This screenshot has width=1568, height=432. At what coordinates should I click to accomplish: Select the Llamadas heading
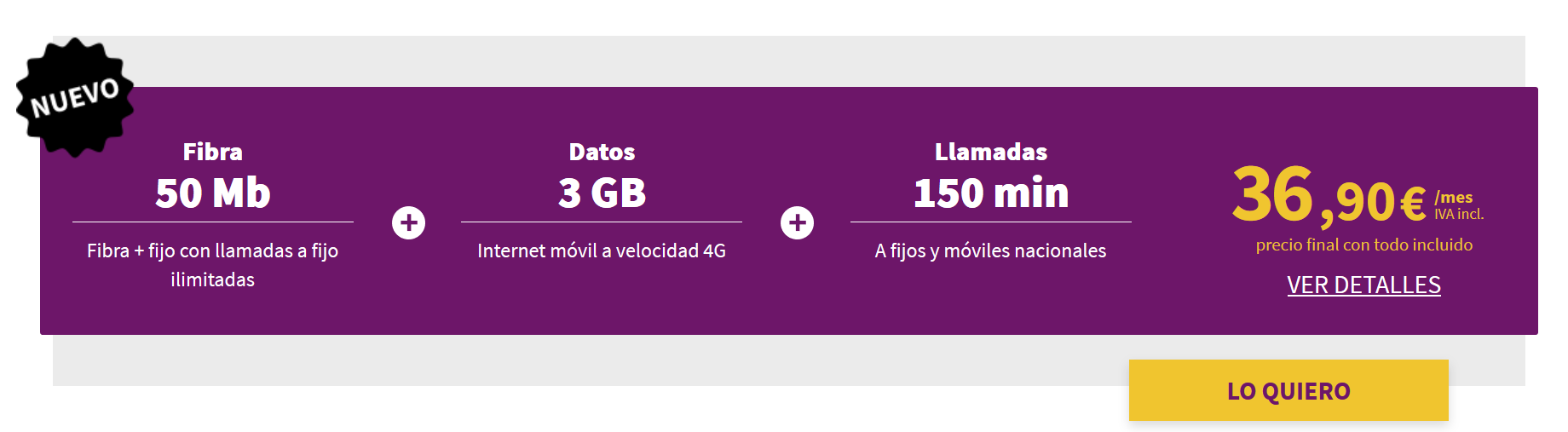pyautogui.click(x=991, y=152)
